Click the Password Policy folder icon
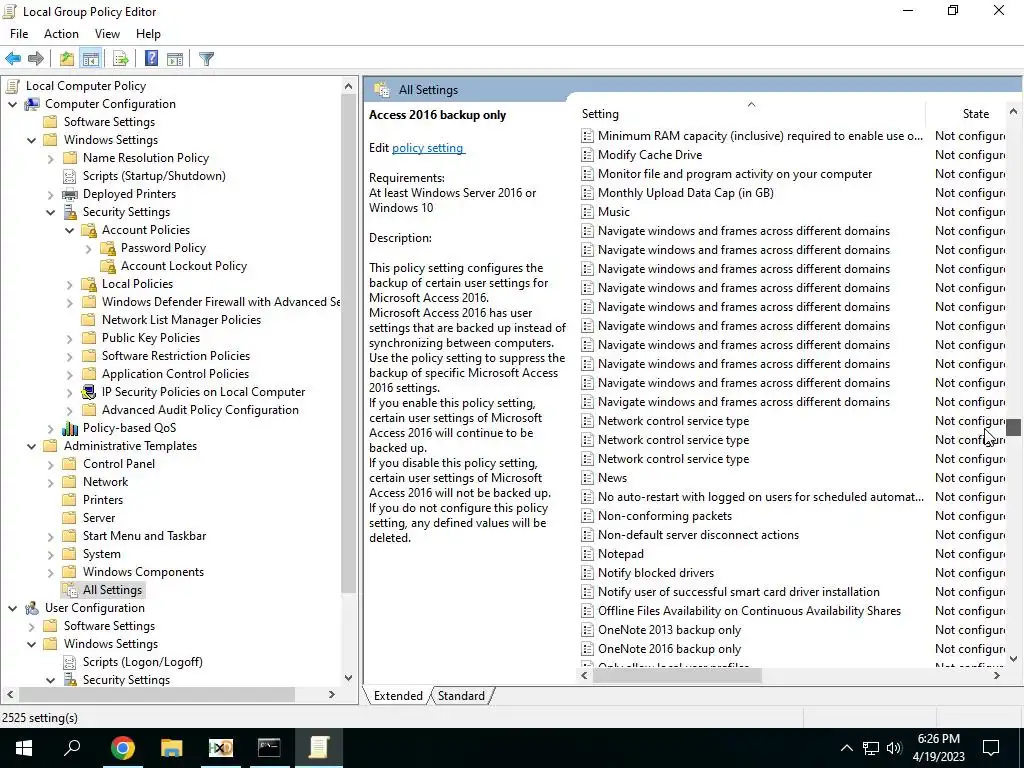Viewport: 1024px width, 768px height. [x=108, y=248]
